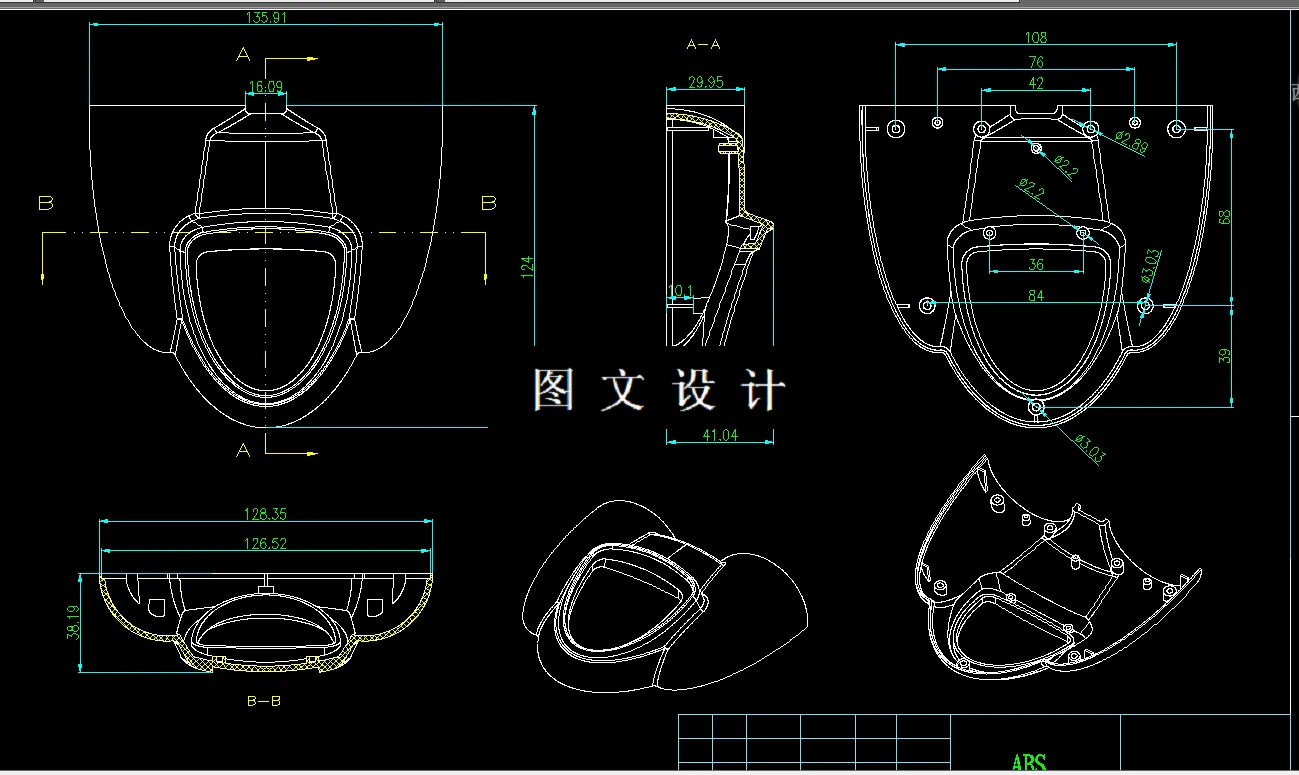Select the 41.04 dimension text
1299x775 pixels.
click(720, 435)
